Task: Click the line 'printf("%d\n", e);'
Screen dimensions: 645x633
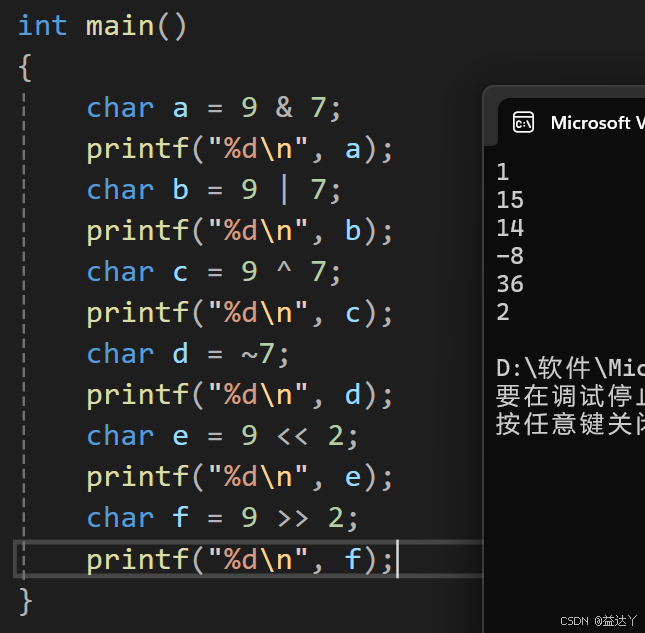Action: click(240, 477)
